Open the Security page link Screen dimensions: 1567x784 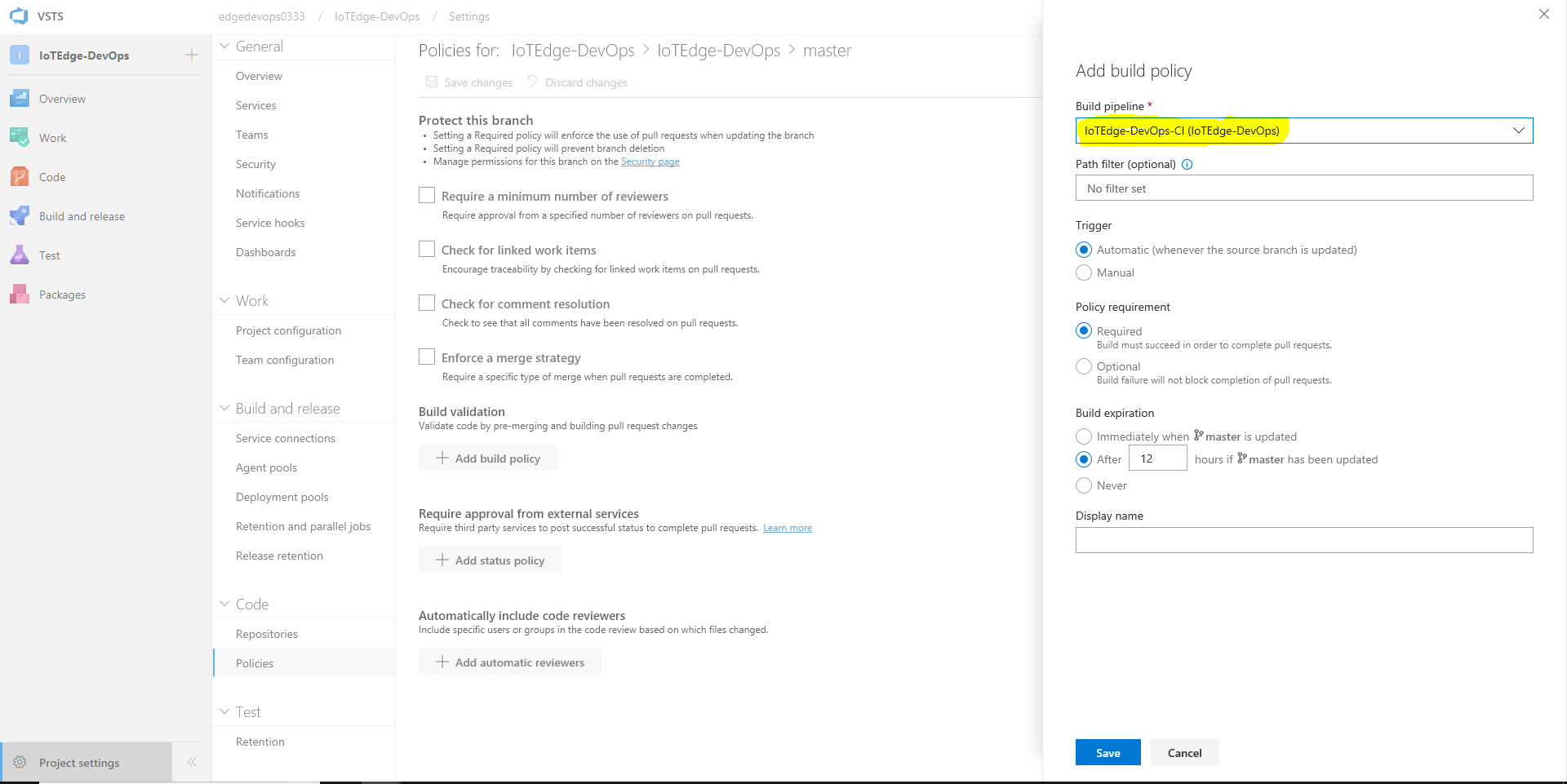click(x=650, y=162)
